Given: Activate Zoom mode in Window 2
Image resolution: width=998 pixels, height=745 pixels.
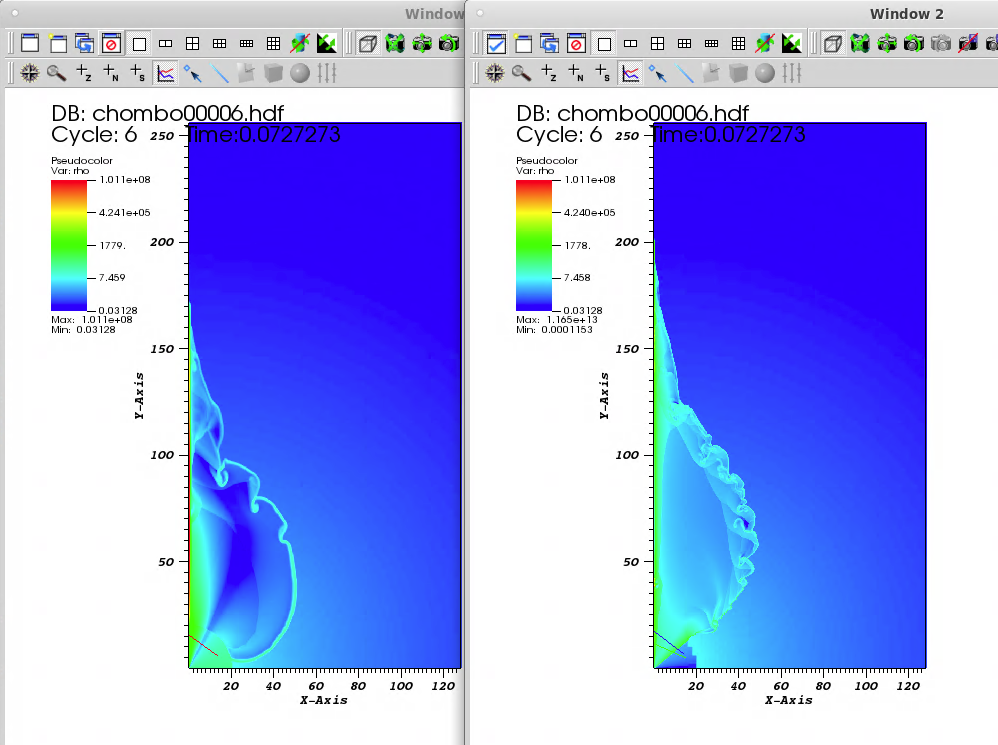Looking at the screenshot, I should [x=521, y=73].
